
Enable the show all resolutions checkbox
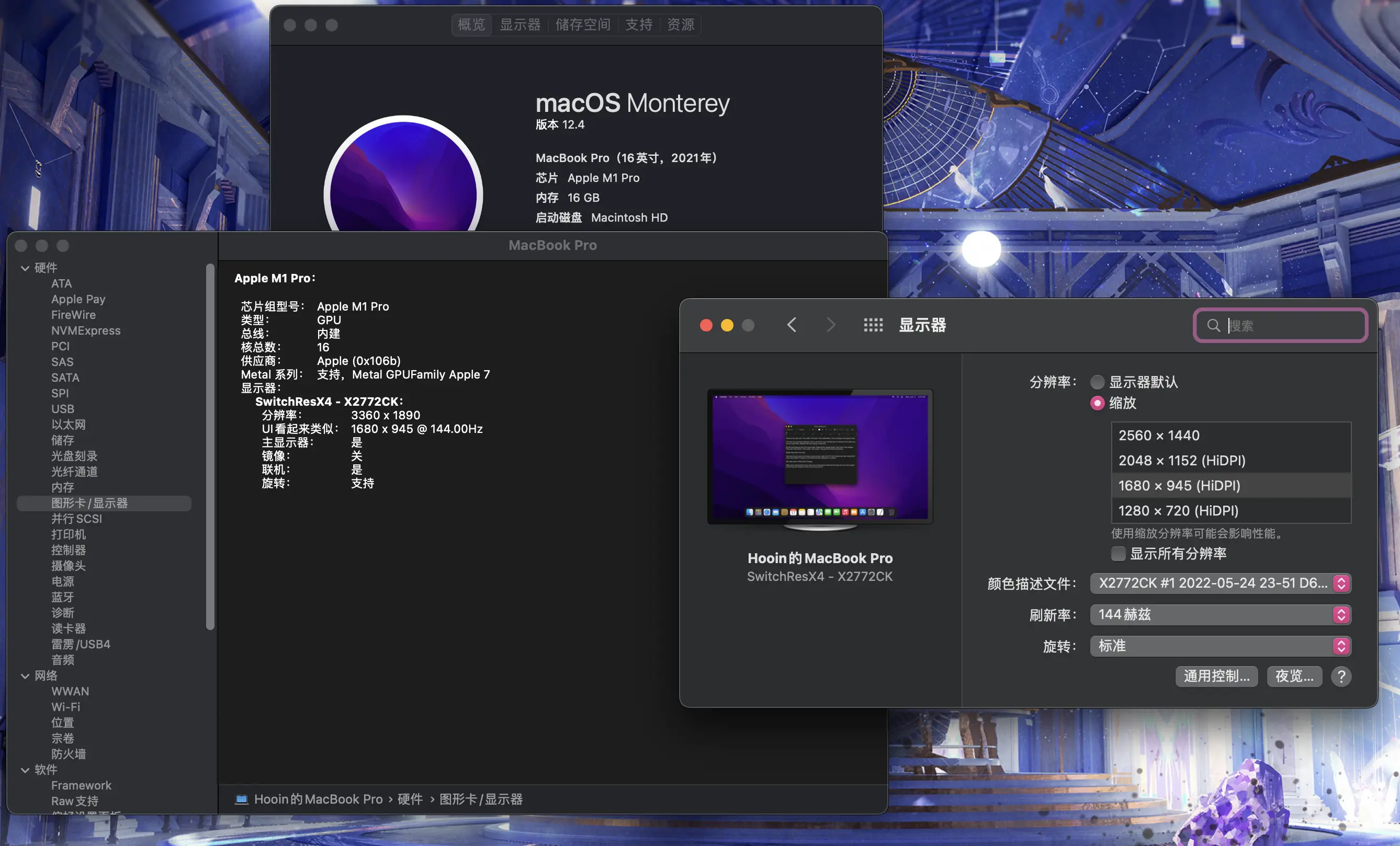(x=1118, y=554)
